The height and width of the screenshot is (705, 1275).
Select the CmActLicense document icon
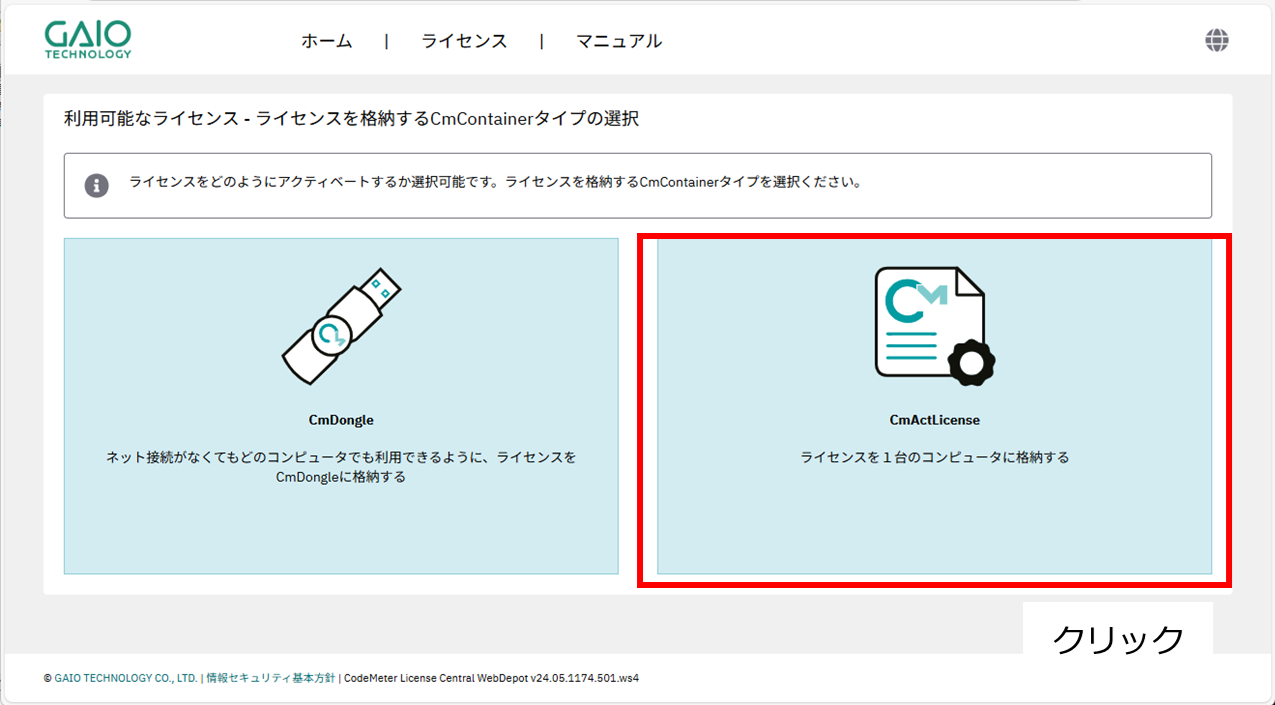tap(928, 322)
